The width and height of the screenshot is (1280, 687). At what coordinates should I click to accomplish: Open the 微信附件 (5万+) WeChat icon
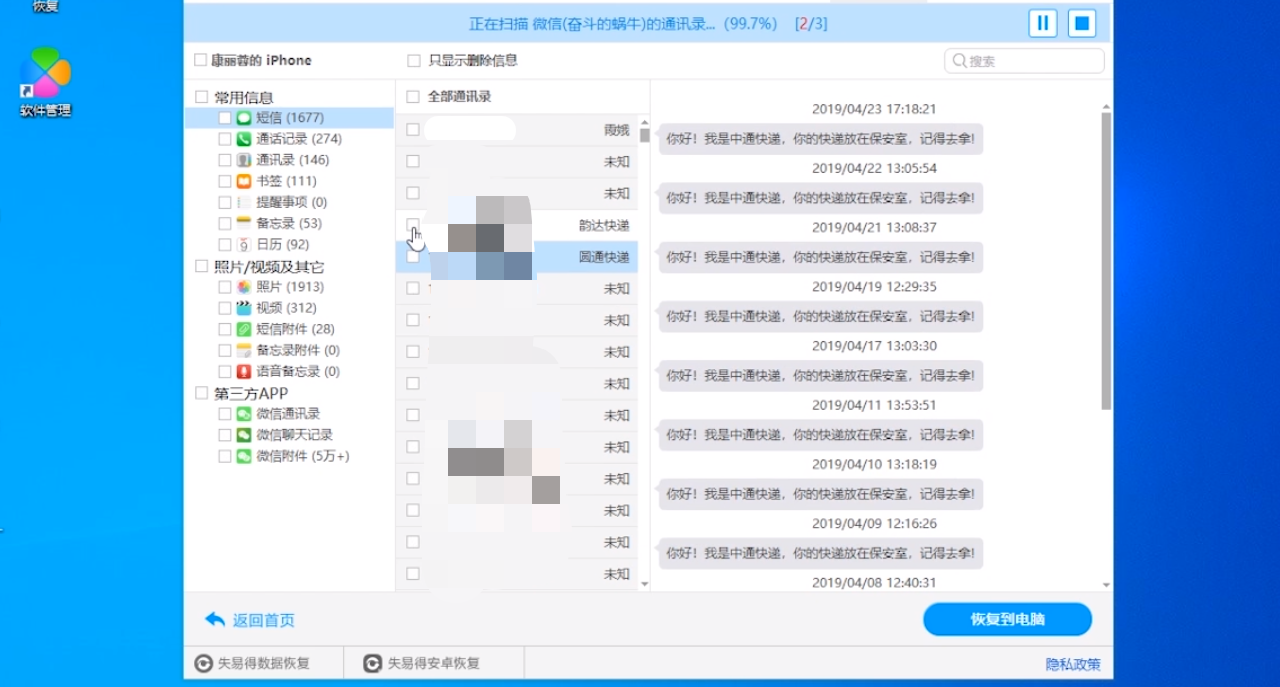pyautogui.click(x=244, y=456)
